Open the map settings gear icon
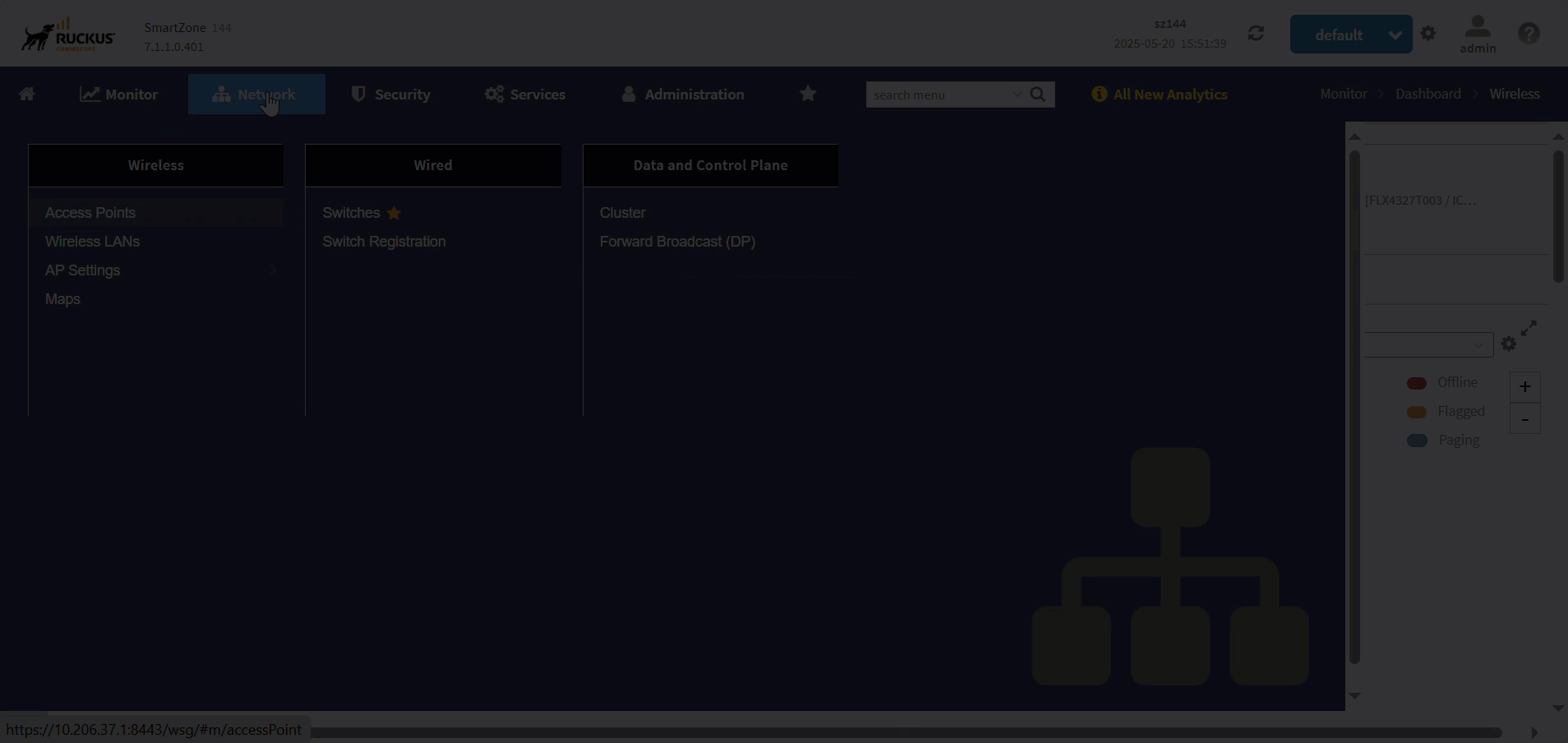1568x743 pixels. [1509, 344]
